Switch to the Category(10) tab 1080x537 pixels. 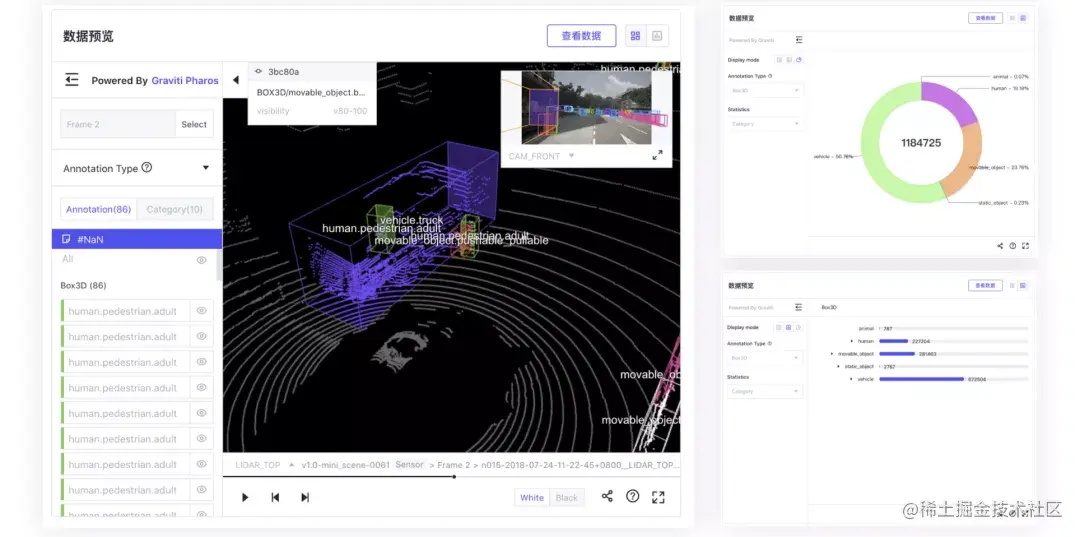point(175,209)
